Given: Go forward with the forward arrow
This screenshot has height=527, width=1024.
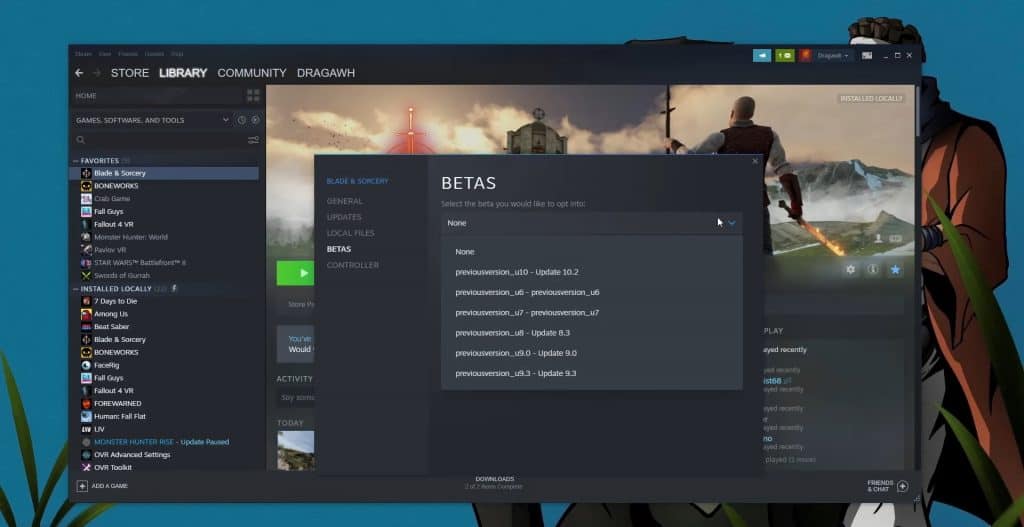Looking at the screenshot, I should (x=97, y=73).
